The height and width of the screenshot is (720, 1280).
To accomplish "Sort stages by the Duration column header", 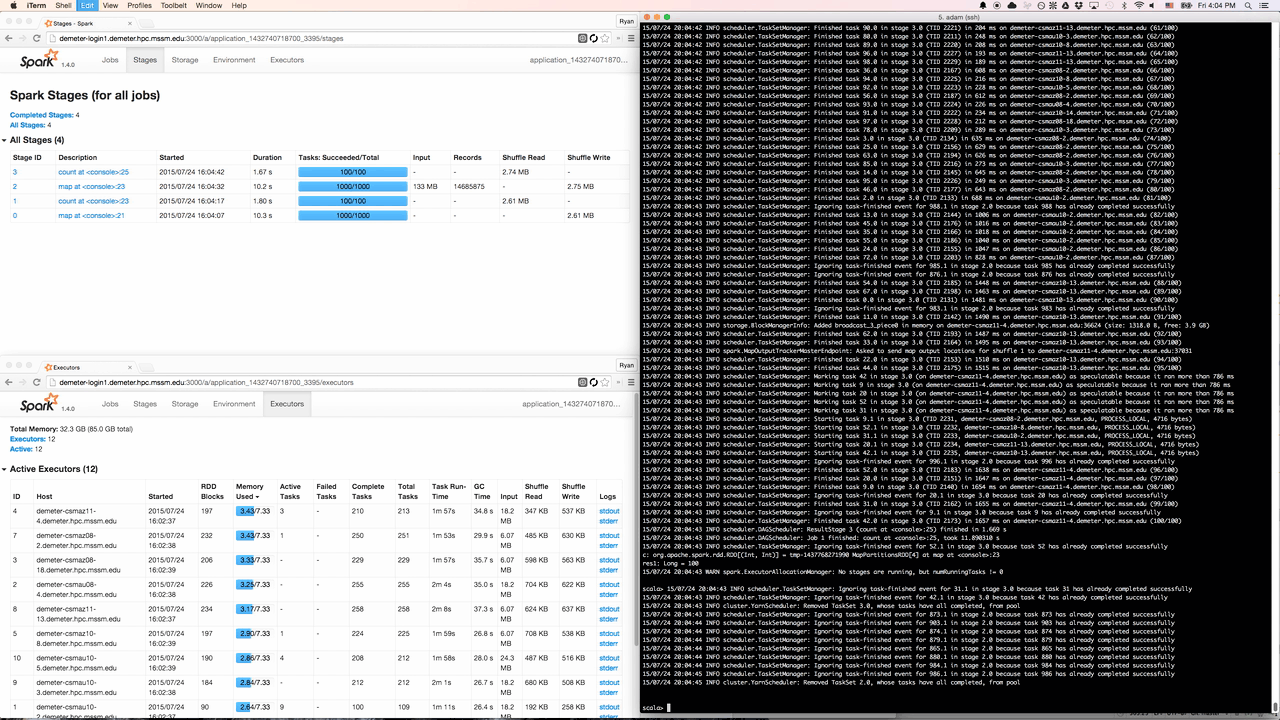I will 267,157.
